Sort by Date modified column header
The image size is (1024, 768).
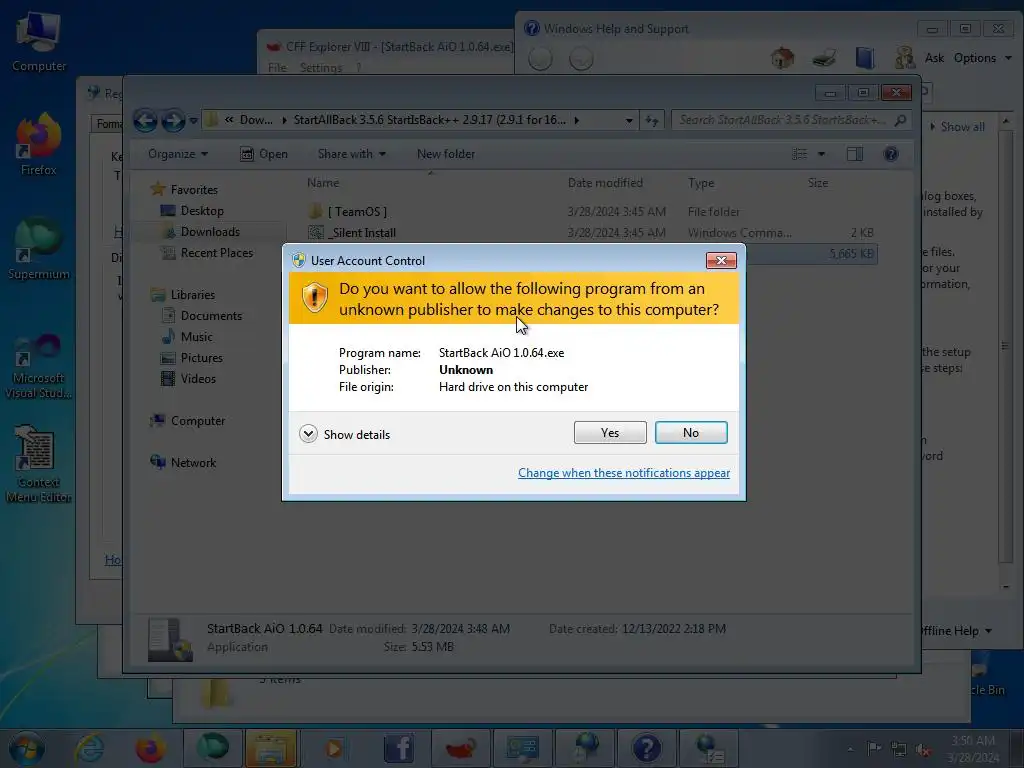(x=605, y=183)
